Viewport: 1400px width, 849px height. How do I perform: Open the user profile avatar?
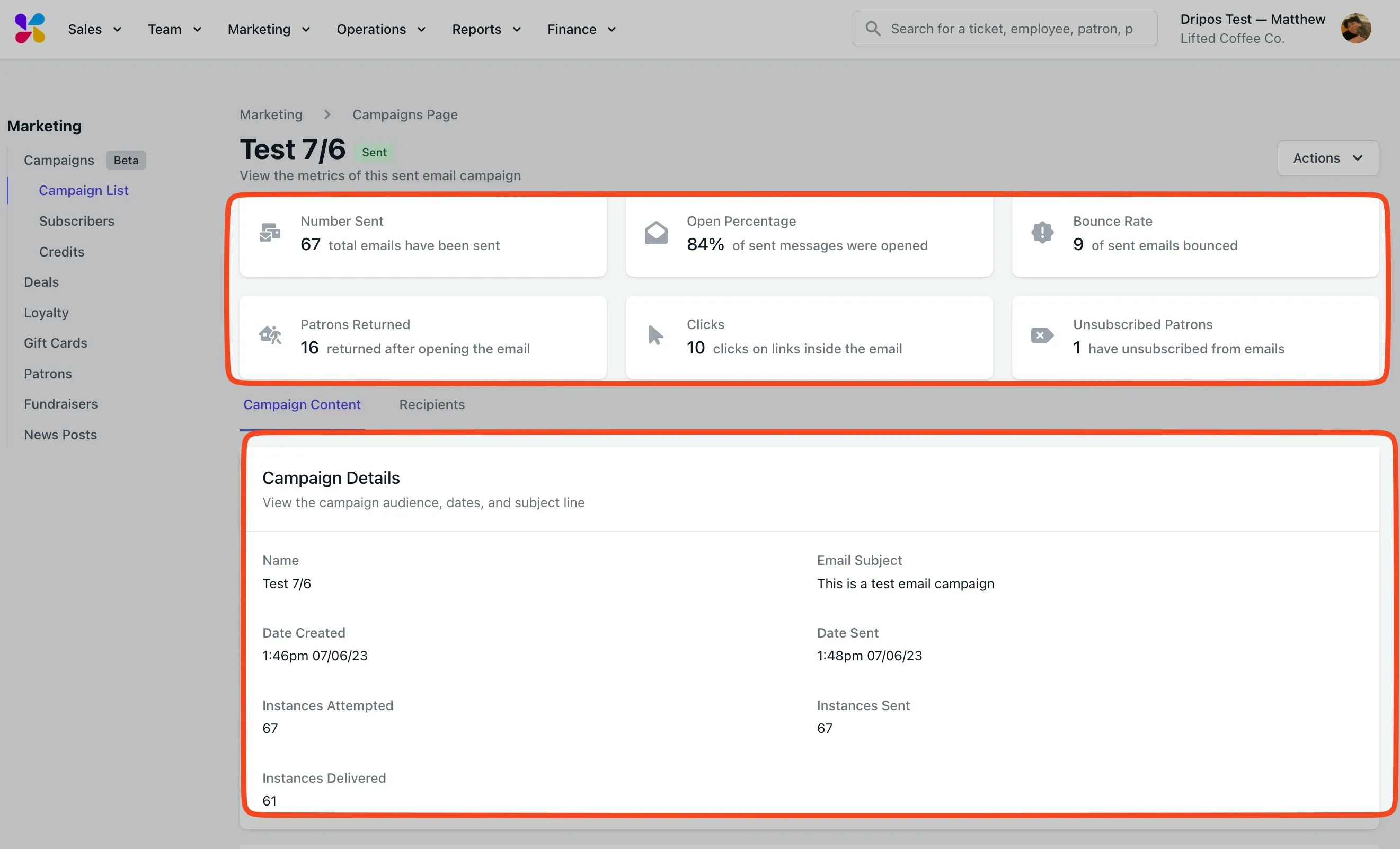[x=1355, y=29]
